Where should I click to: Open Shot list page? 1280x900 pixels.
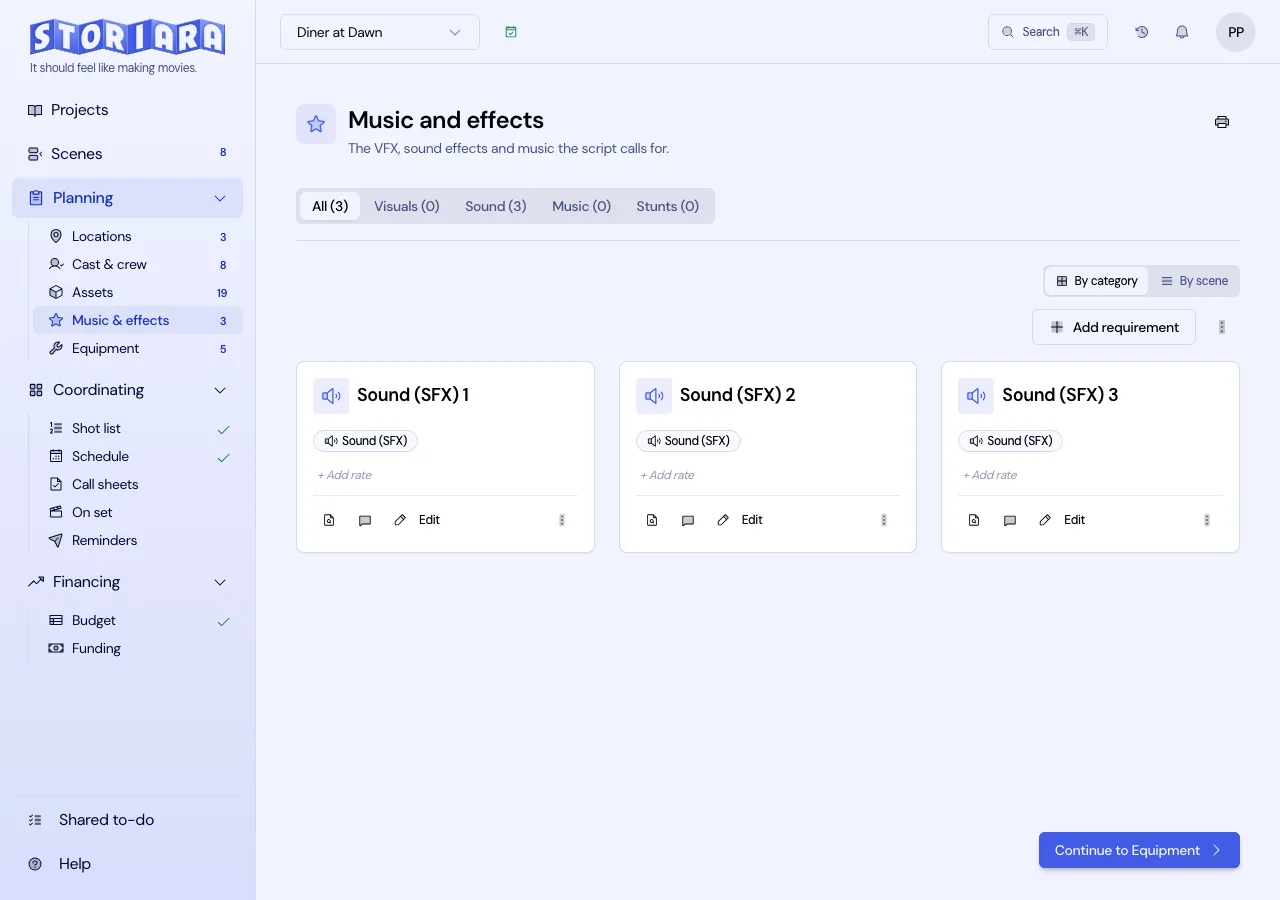coord(138,429)
